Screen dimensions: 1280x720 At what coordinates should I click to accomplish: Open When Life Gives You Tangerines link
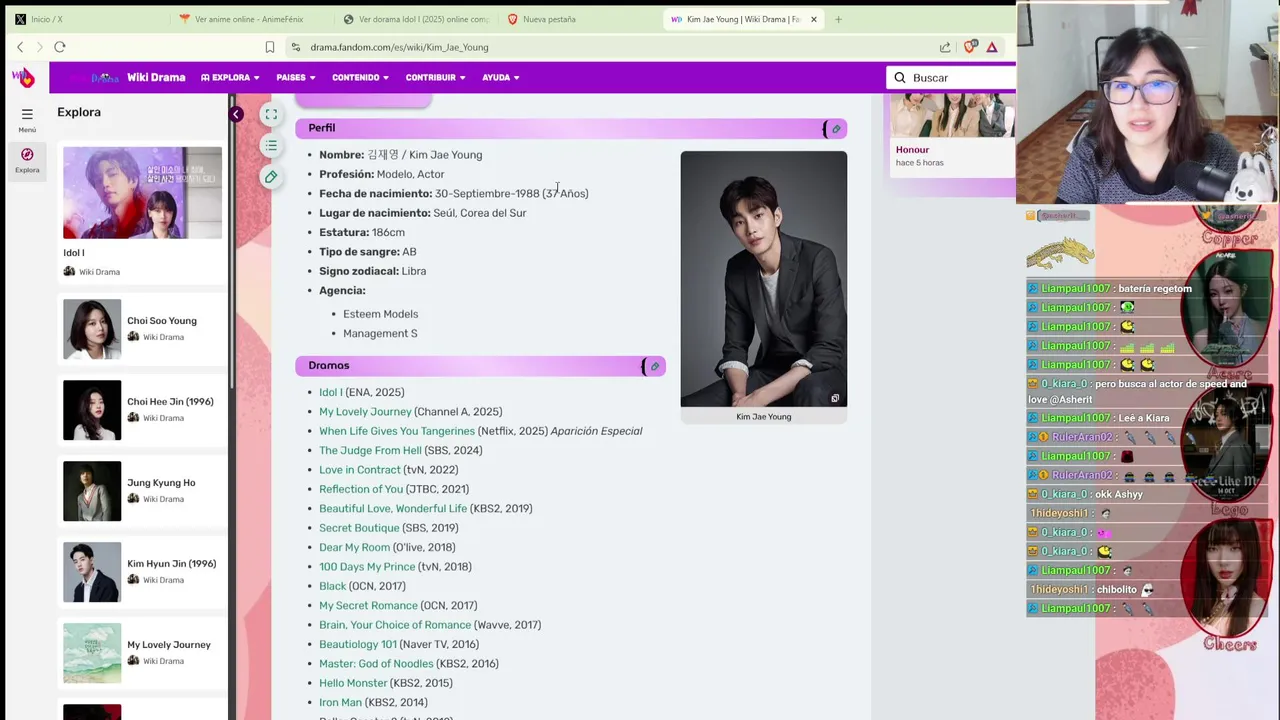click(397, 431)
